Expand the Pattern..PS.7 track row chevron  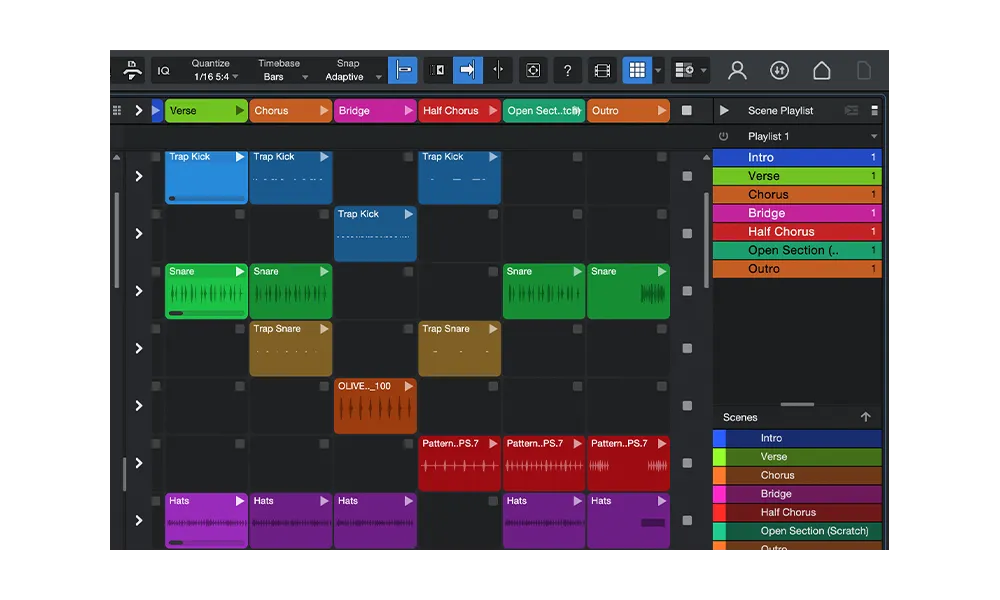pos(138,463)
